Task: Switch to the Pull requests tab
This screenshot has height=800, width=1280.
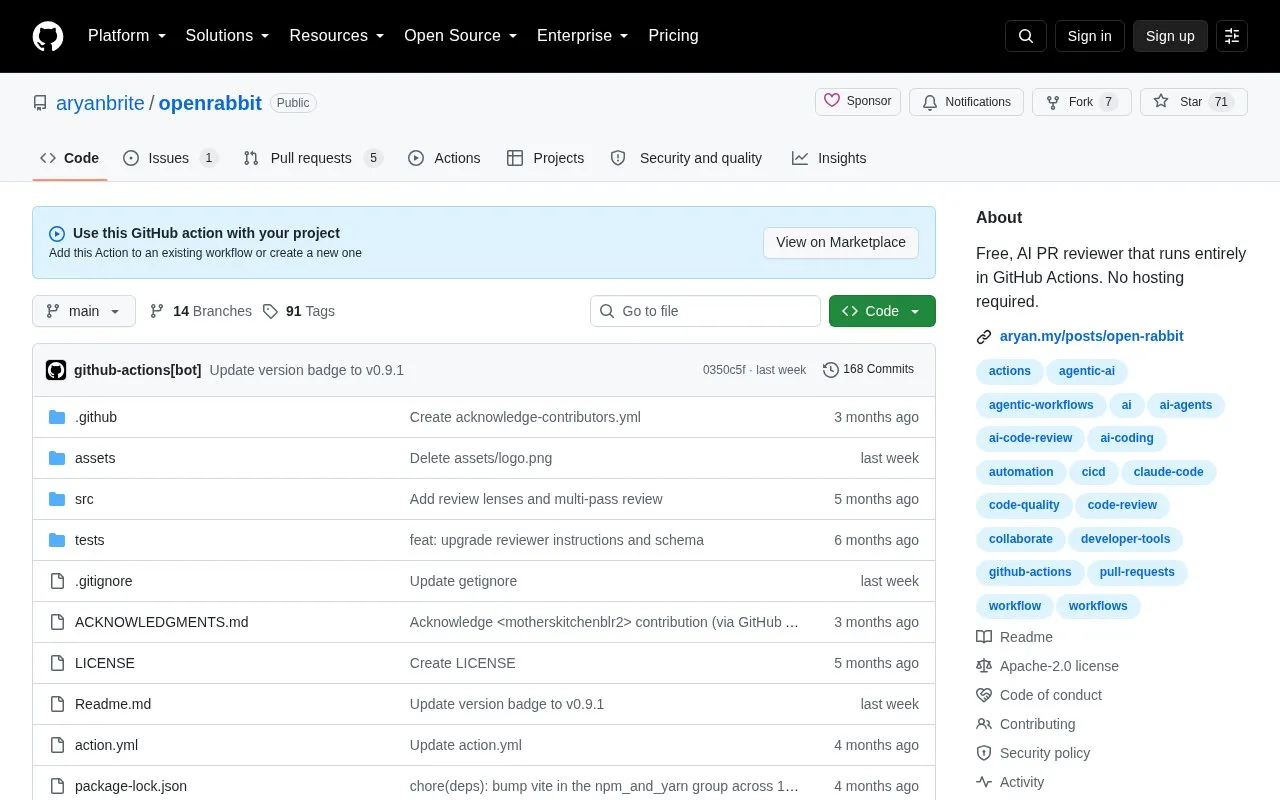Action: (313, 158)
